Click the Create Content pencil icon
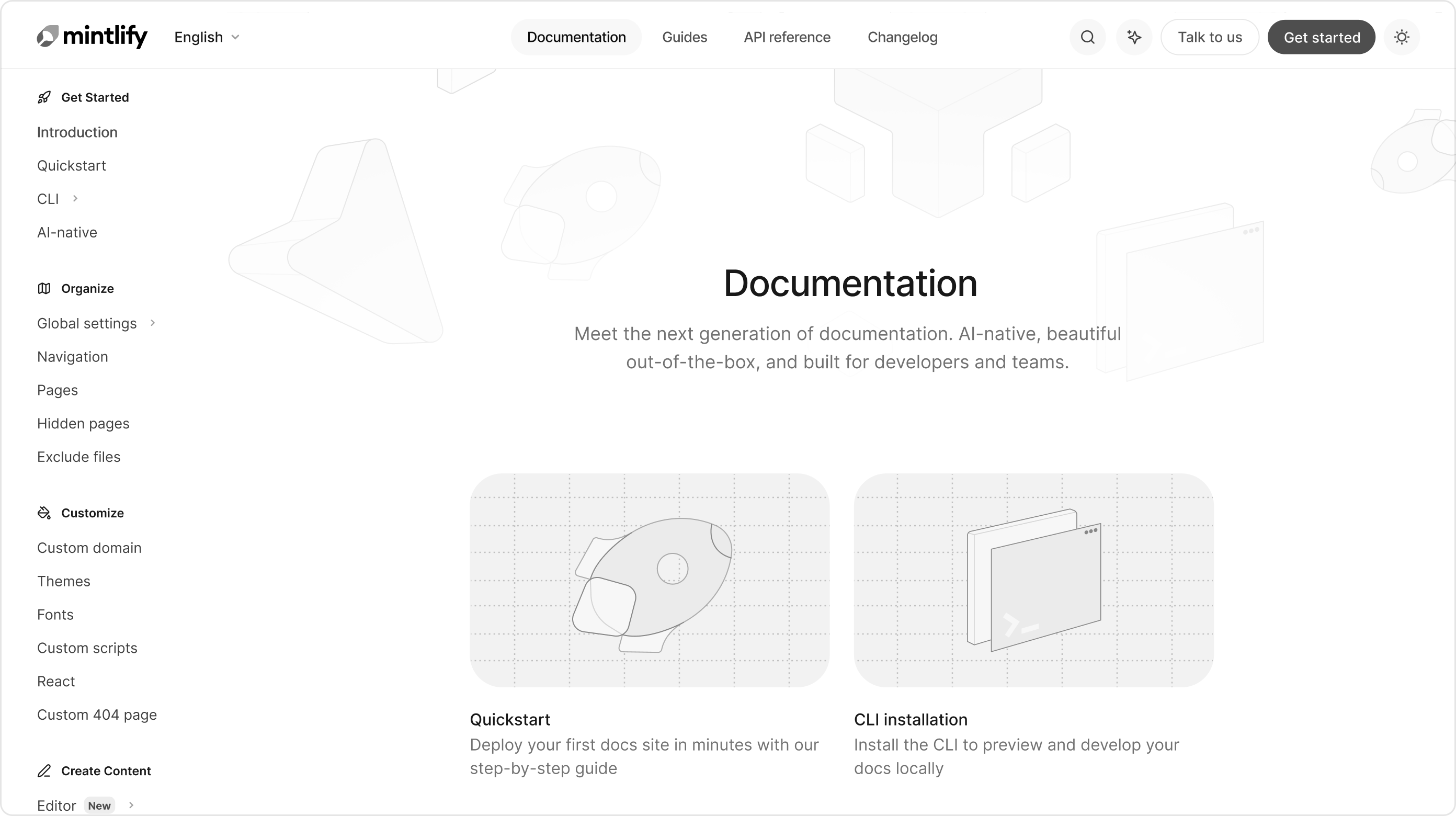Screen dimensions: 1456x816 click(44, 771)
